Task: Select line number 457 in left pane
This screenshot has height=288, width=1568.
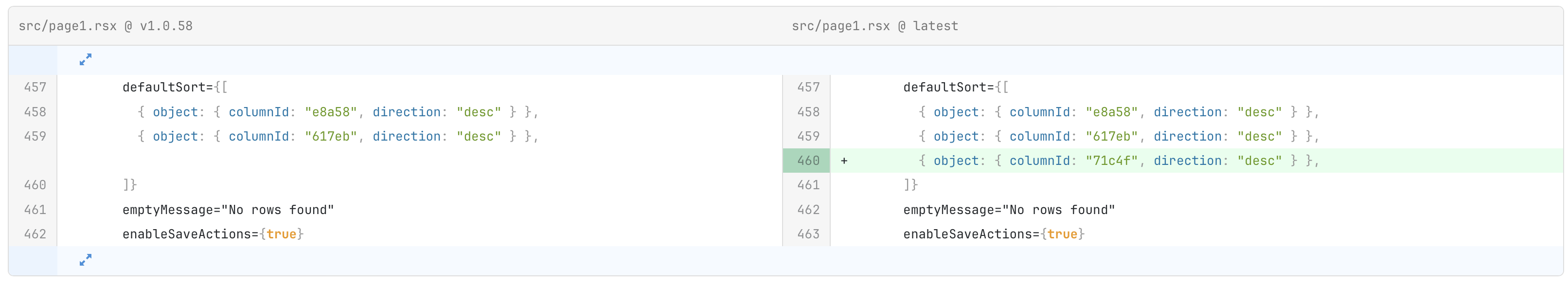Action: point(35,88)
